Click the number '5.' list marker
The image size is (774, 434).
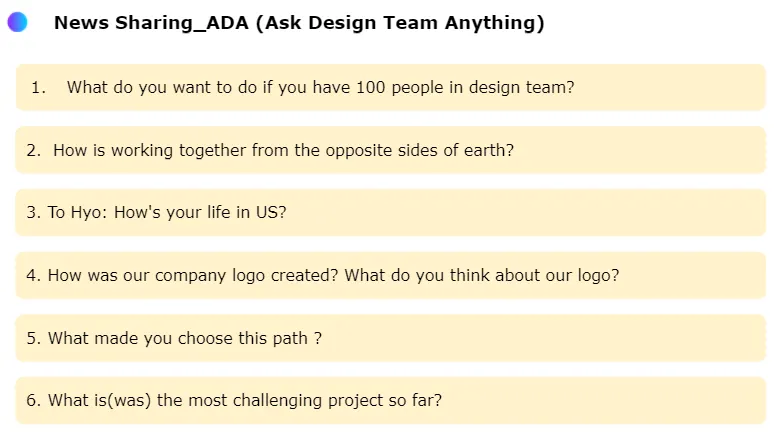tap(33, 338)
